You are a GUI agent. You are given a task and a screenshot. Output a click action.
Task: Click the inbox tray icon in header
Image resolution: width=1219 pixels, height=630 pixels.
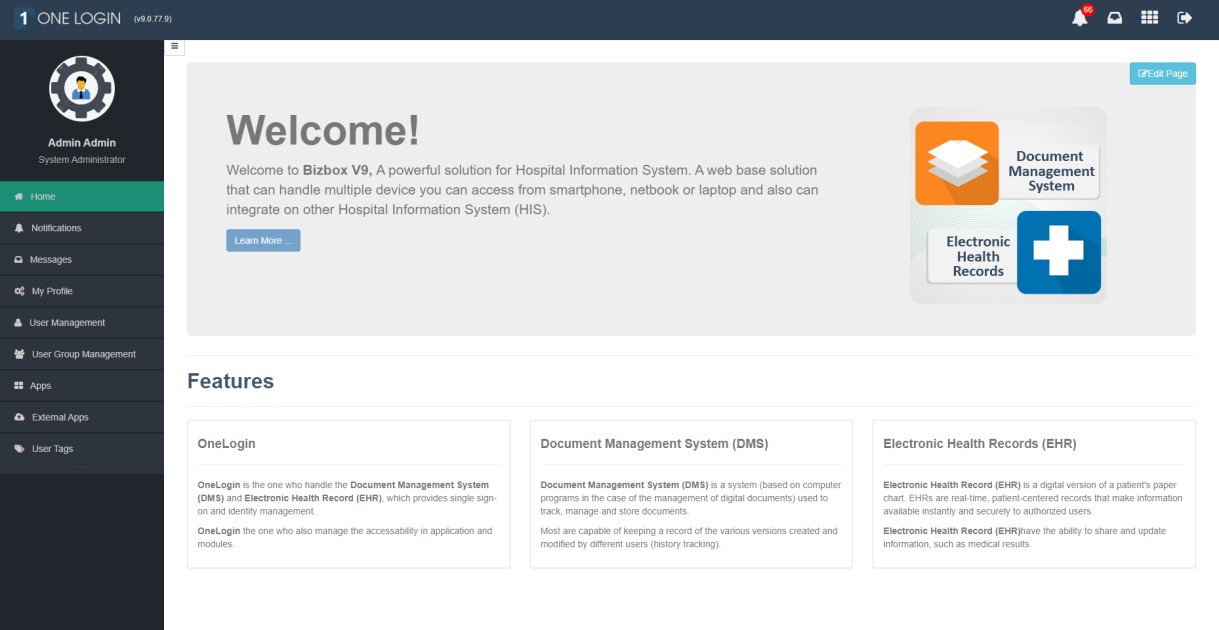click(x=1115, y=18)
